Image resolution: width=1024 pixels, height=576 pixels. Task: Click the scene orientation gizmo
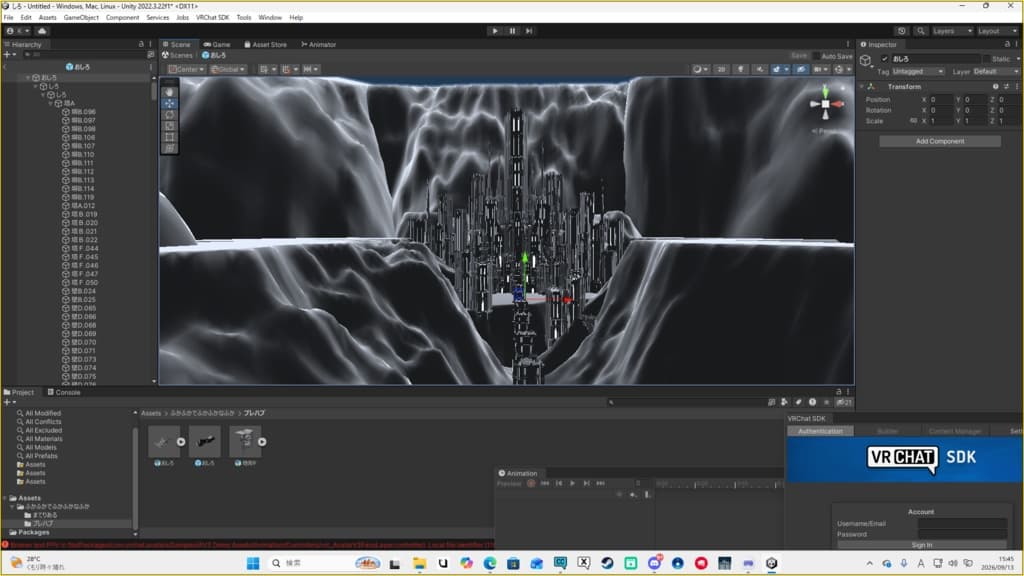[x=825, y=104]
